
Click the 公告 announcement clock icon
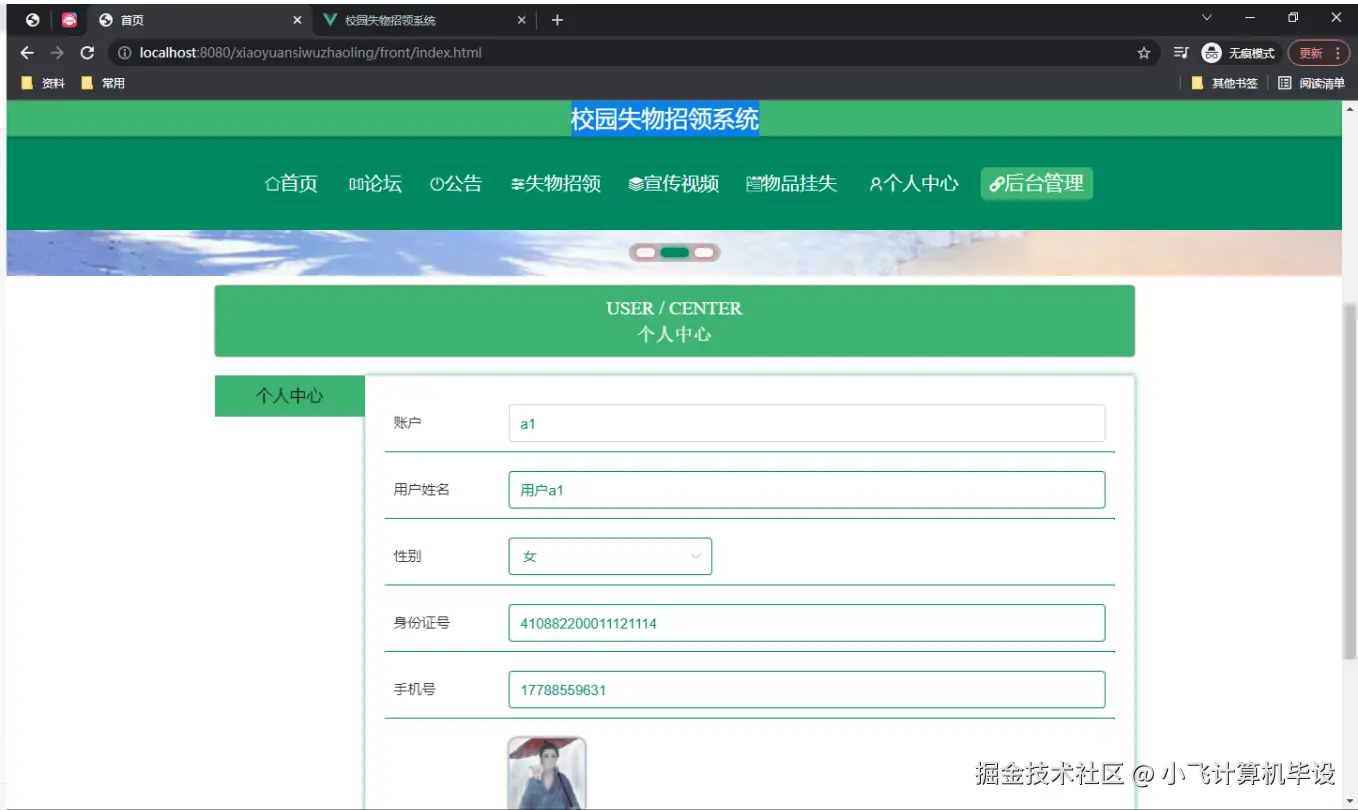point(437,183)
